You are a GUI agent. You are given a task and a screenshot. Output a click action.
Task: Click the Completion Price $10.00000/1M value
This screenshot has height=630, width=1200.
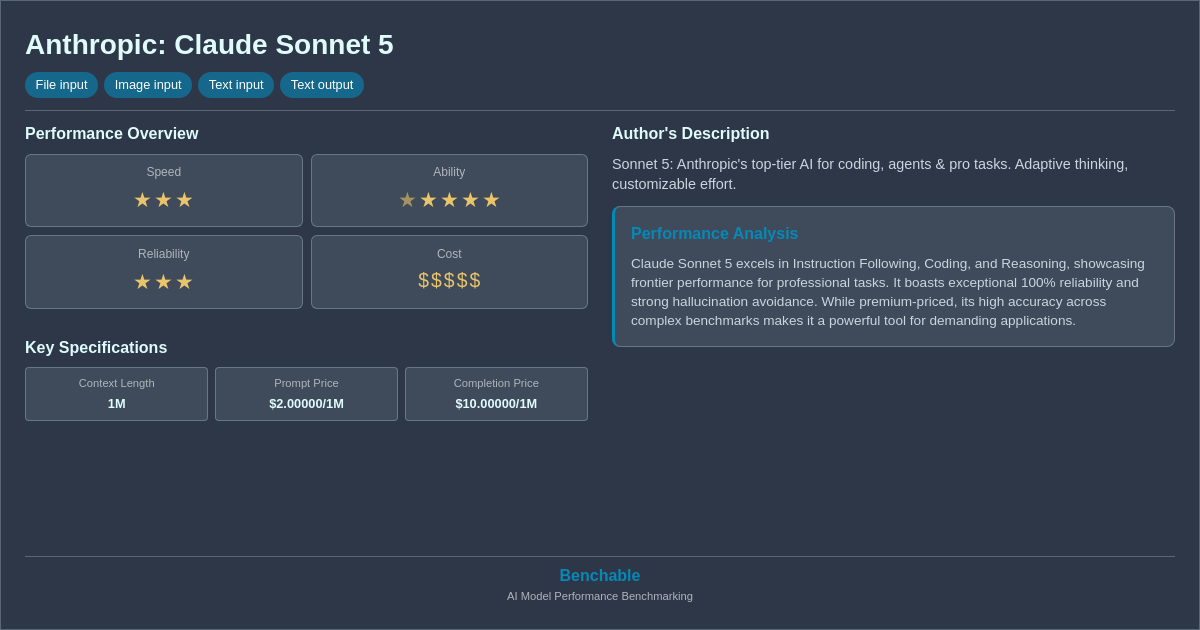[496, 404]
